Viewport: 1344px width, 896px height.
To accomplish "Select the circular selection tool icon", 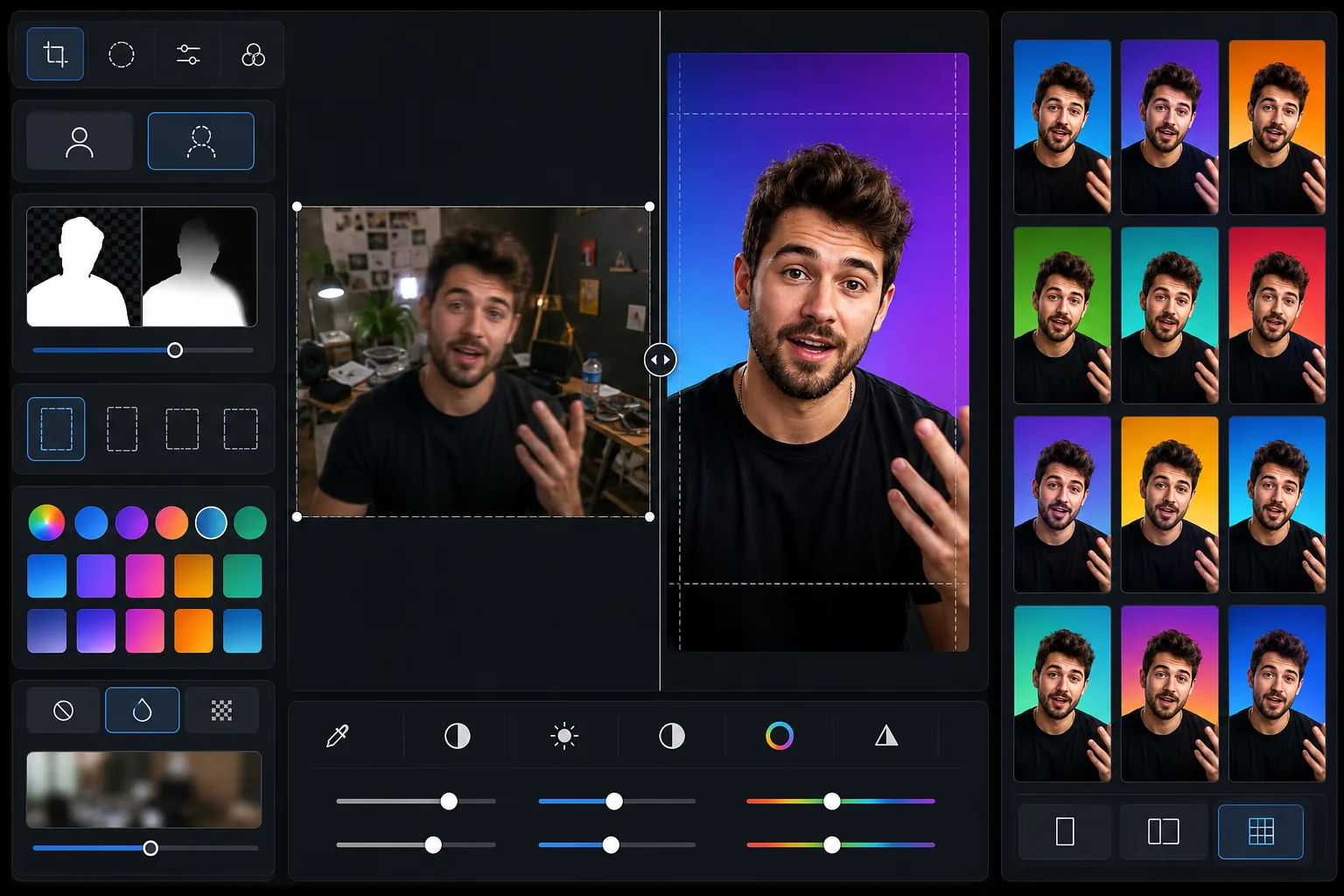I will tap(121, 55).
